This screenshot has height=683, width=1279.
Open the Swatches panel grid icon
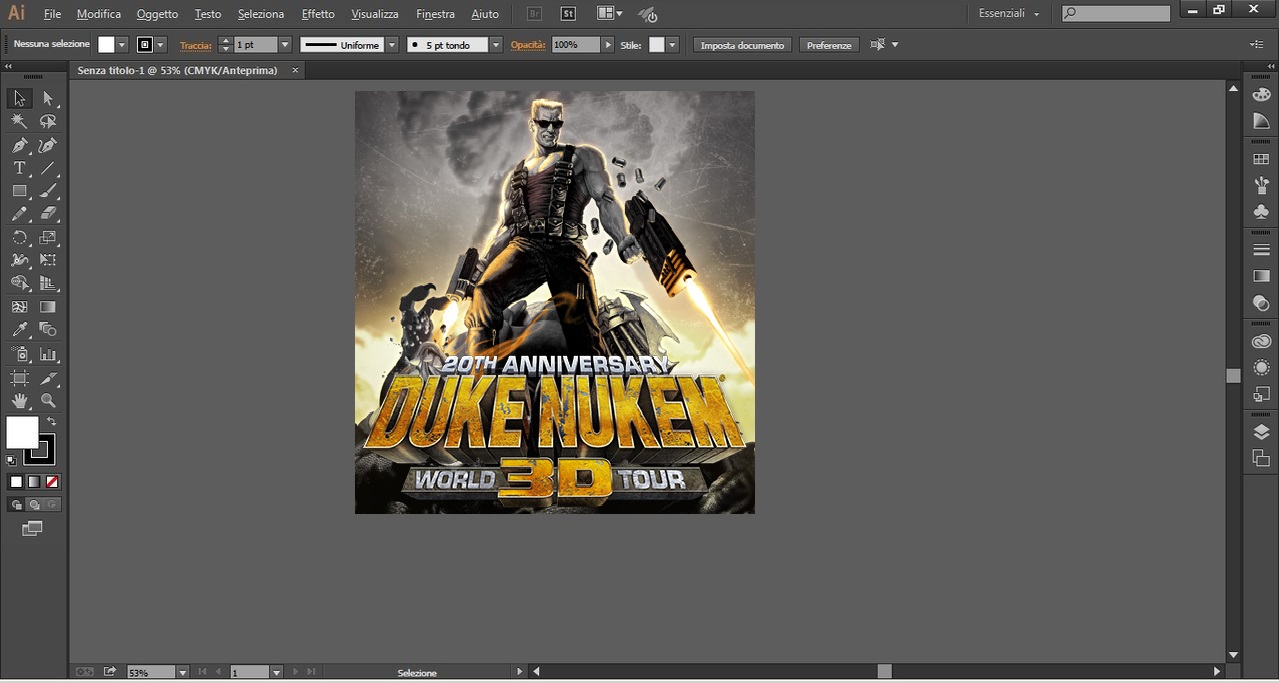[x=1261, y=159]
